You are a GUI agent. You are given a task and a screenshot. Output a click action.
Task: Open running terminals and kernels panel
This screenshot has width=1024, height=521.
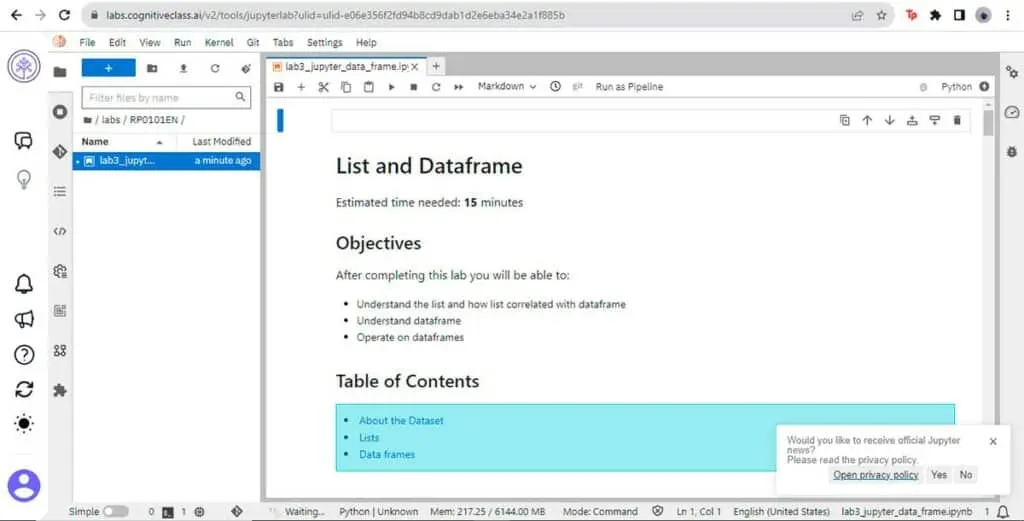(x=60, y=112)
